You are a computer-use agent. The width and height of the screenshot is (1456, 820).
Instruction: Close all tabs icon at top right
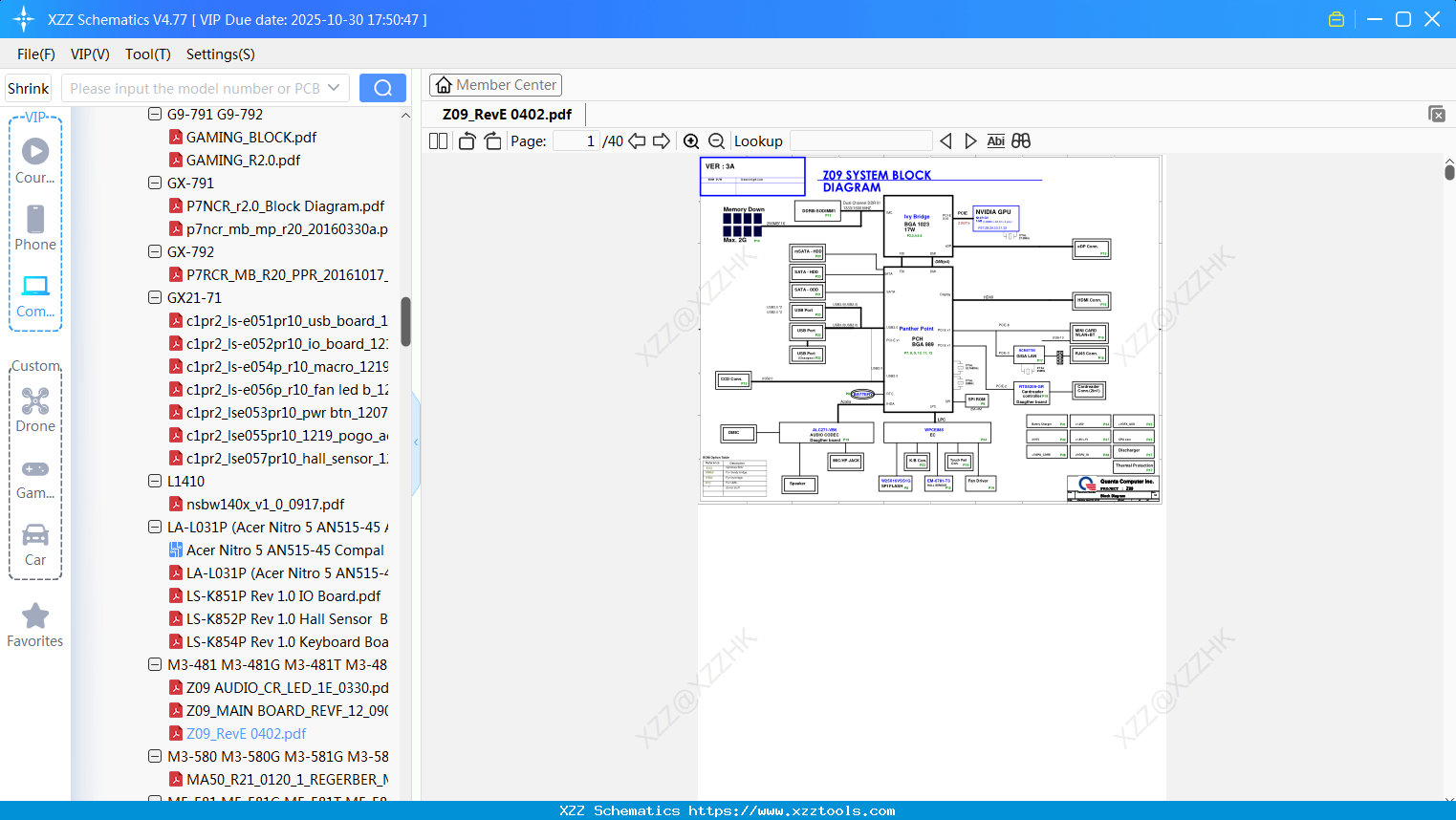pos(1436,114)
